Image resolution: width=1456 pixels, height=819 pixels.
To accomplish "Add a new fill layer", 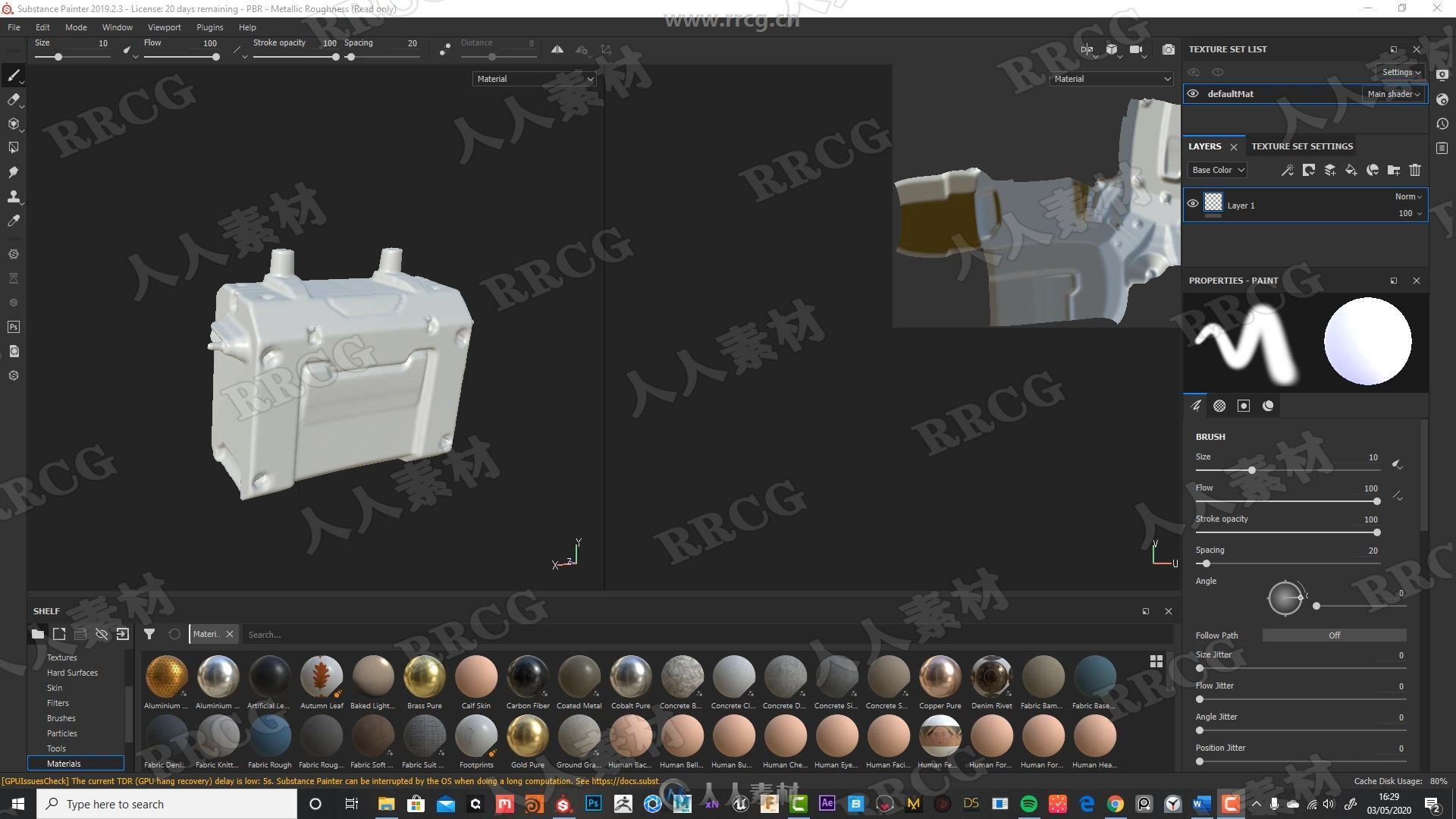I will (x=1351, y=170).
